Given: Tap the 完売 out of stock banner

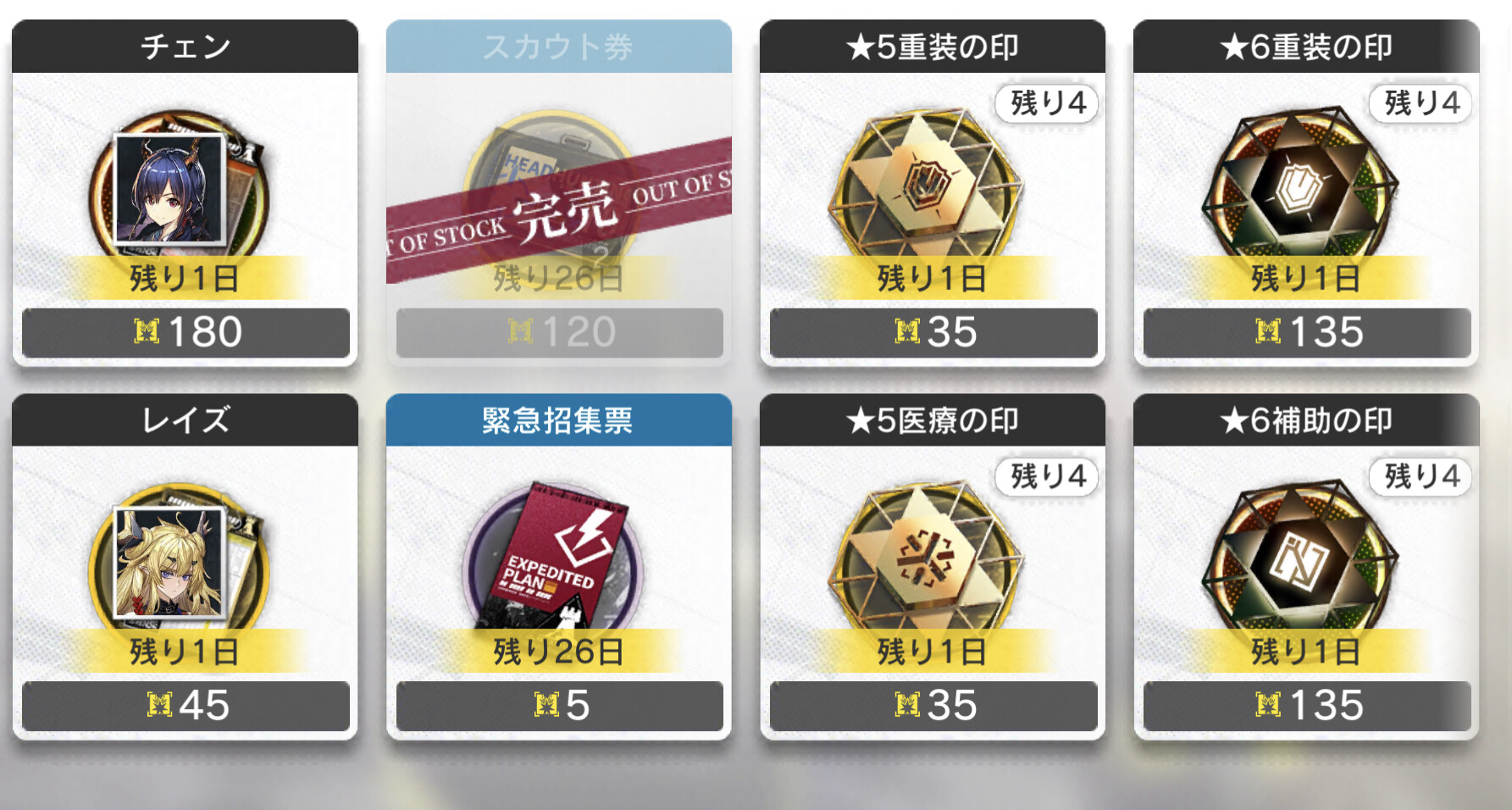Looking at the screenshot, I should 559,210.
